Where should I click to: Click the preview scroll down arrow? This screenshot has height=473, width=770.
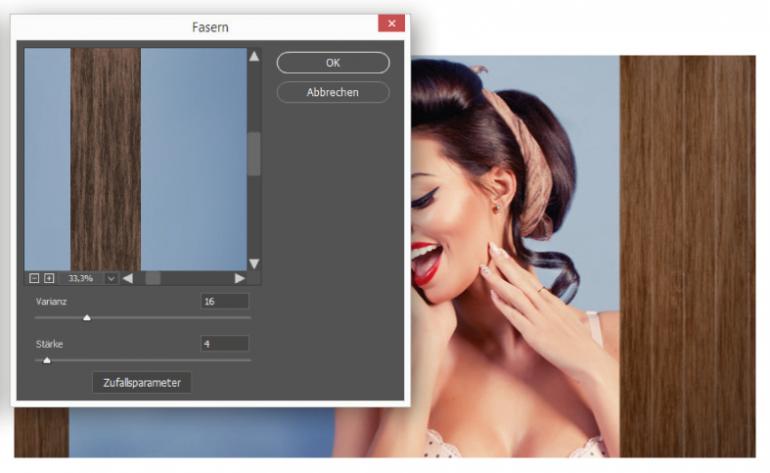point(254,264)
